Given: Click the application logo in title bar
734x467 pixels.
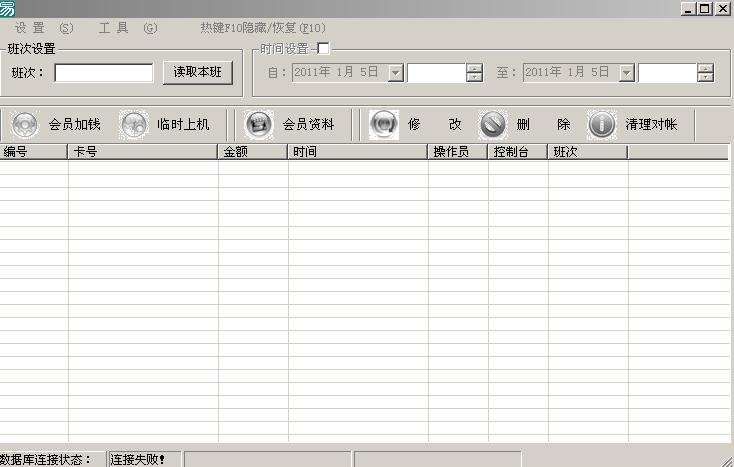Looking at the screenshot, I should pyautogui.click(x=7, y=8).
